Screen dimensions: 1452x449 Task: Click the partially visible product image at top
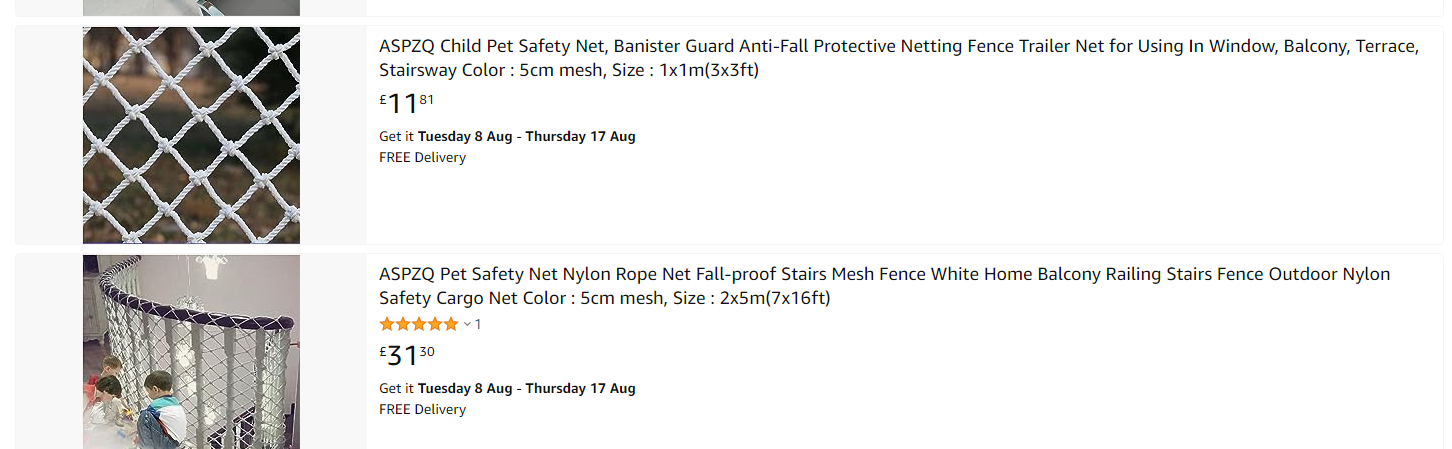pyautogui.click(x=191, y=7)
